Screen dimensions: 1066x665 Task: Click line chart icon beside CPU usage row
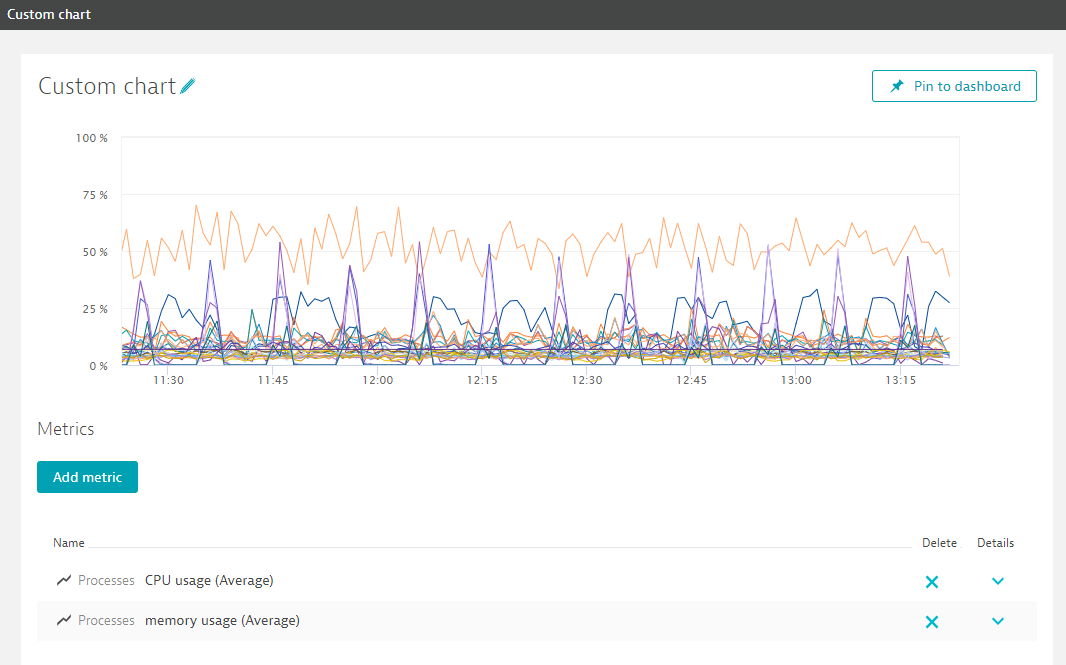coord(64,580)
